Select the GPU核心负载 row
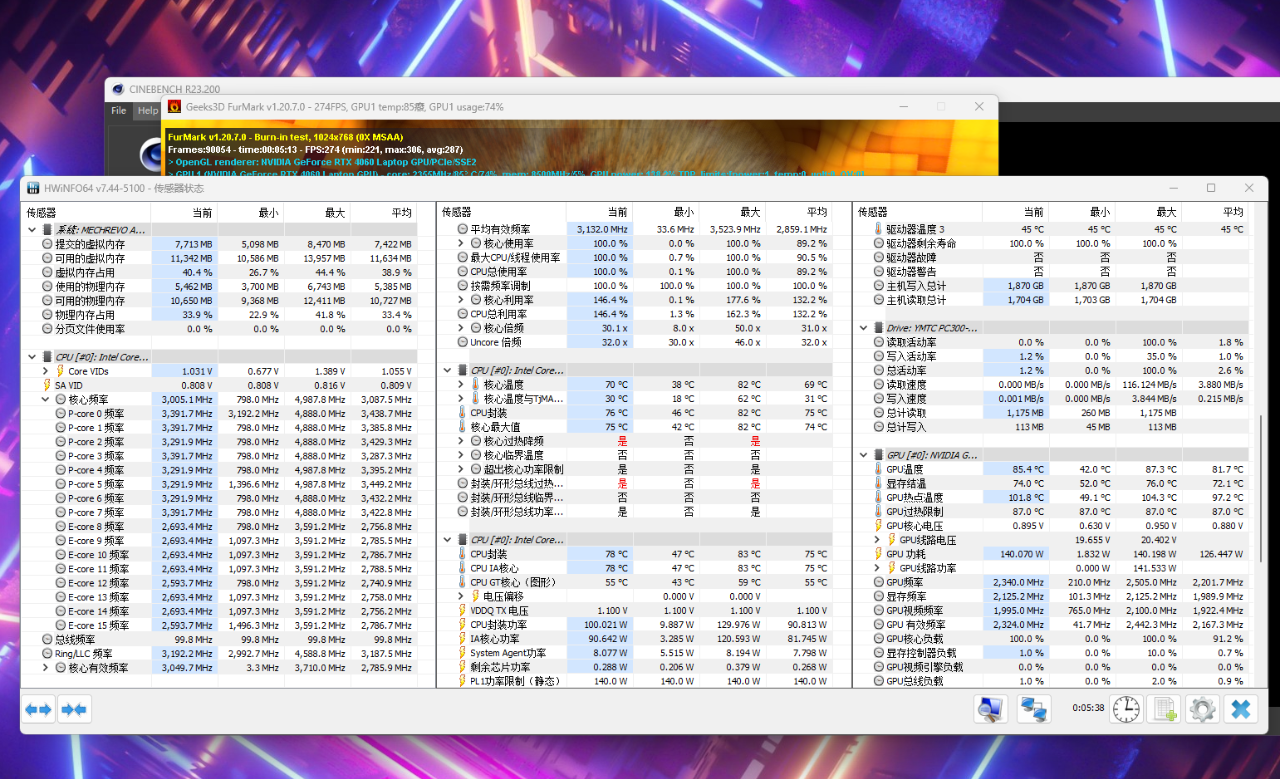The width and height of the screenshot is (1280, 779). point(1050,639)
